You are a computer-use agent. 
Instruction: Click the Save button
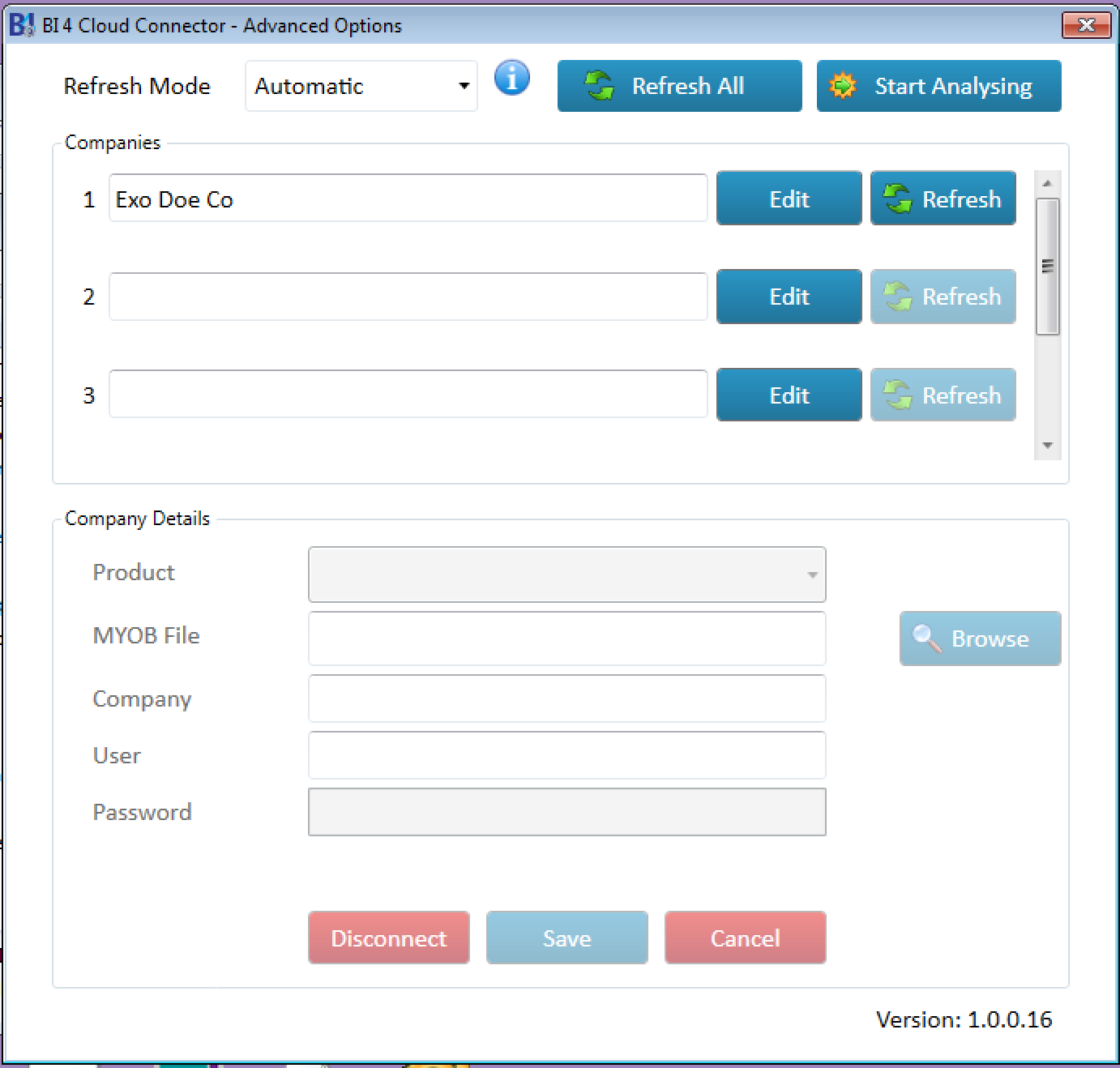[x=566, y=938]
